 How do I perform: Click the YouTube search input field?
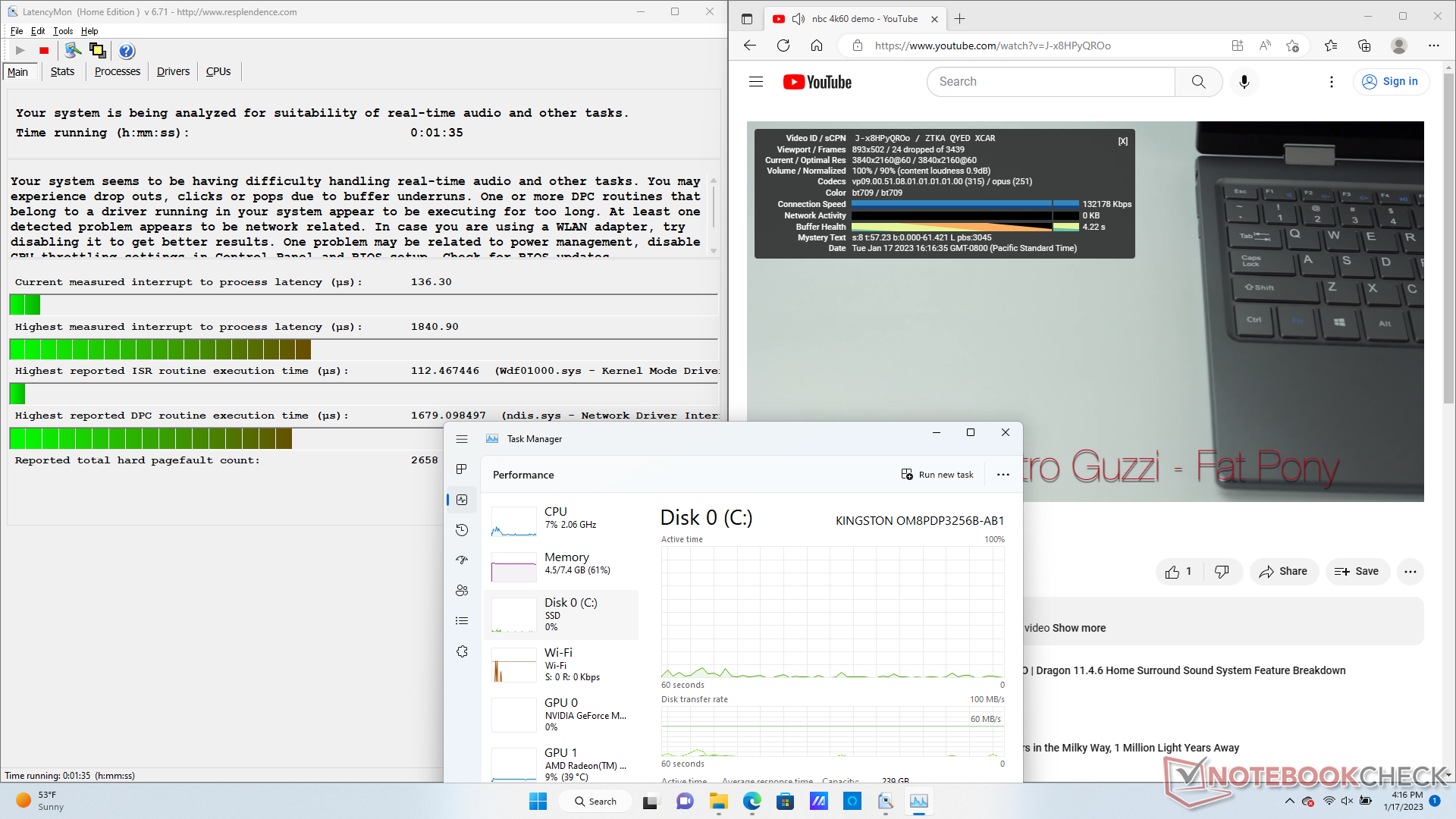click(x=1050, y=82)
